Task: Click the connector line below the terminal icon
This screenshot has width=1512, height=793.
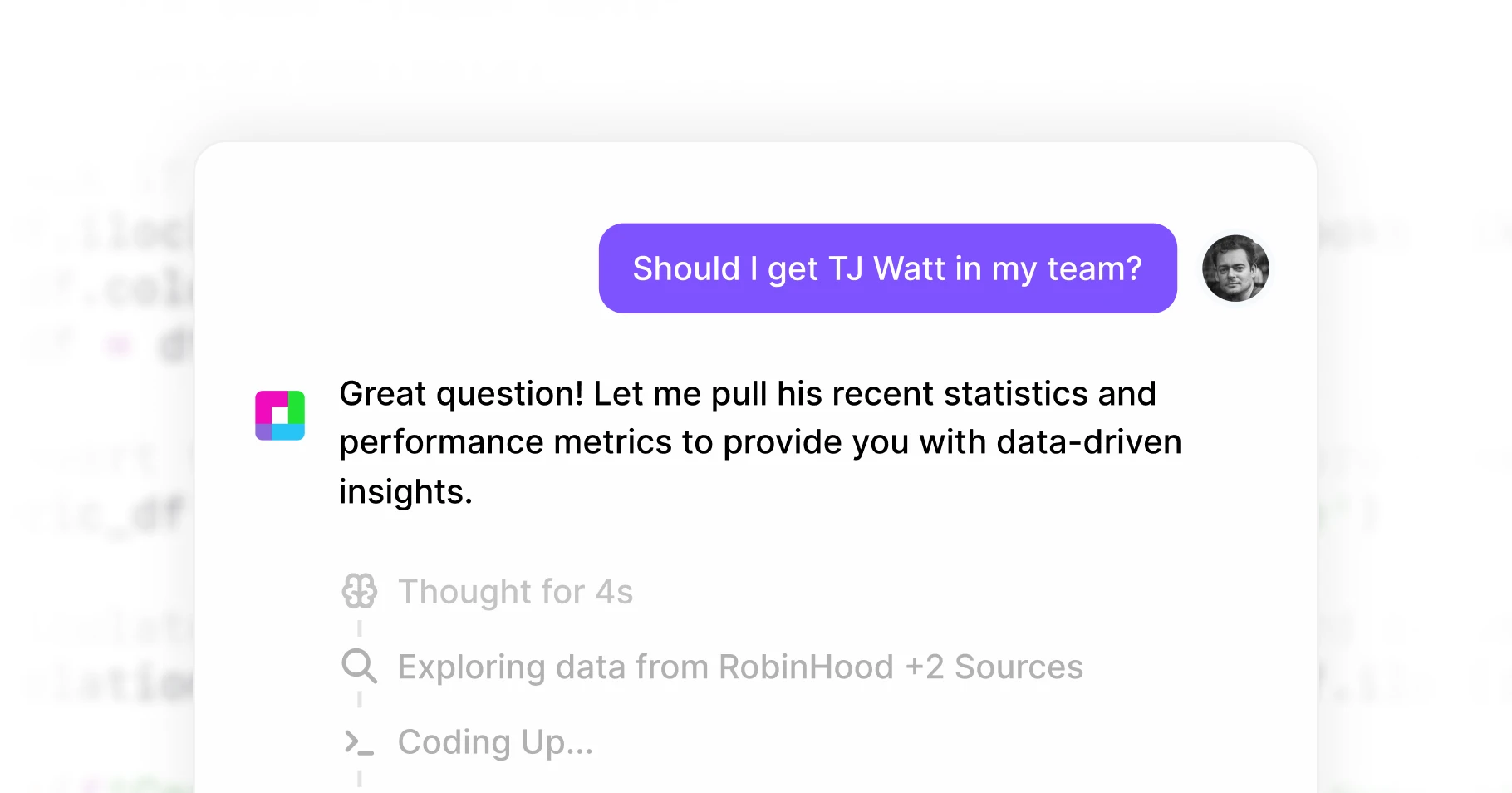Action: pyautogui.click(x=360, y=778)
